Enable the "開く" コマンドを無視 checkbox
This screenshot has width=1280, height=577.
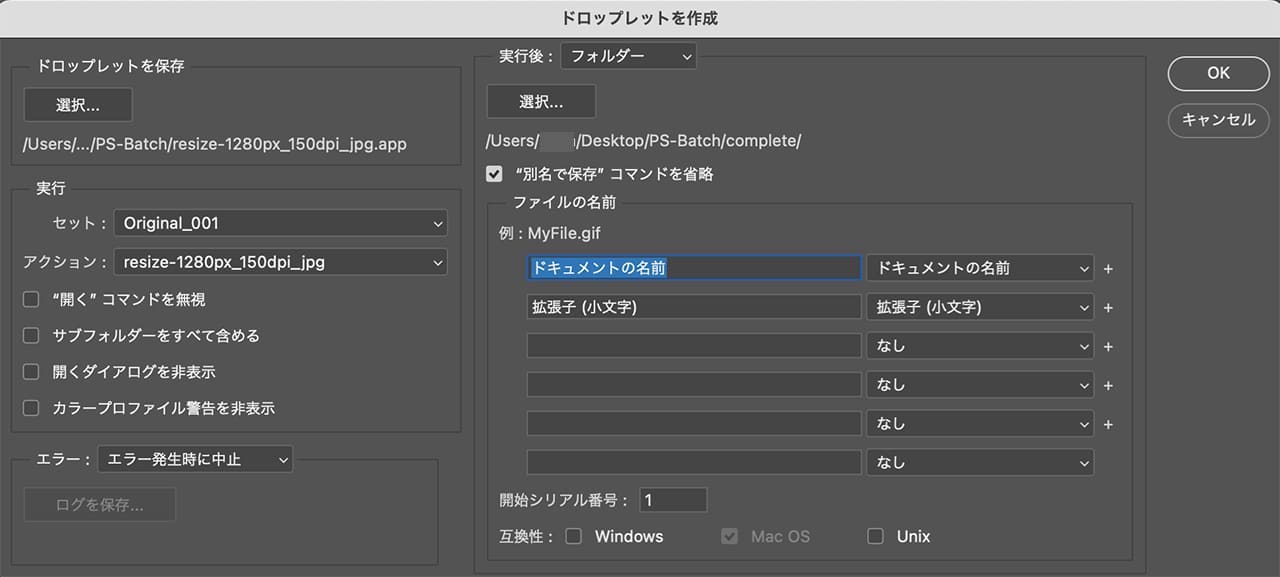(32, 299)
